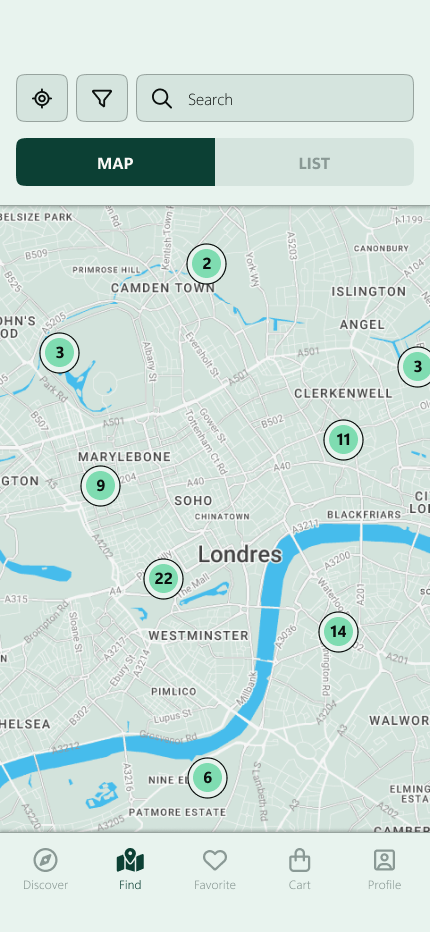Click into the Search field
The height and width of the screenshot is (932, 430).
[x=275, y=98]
